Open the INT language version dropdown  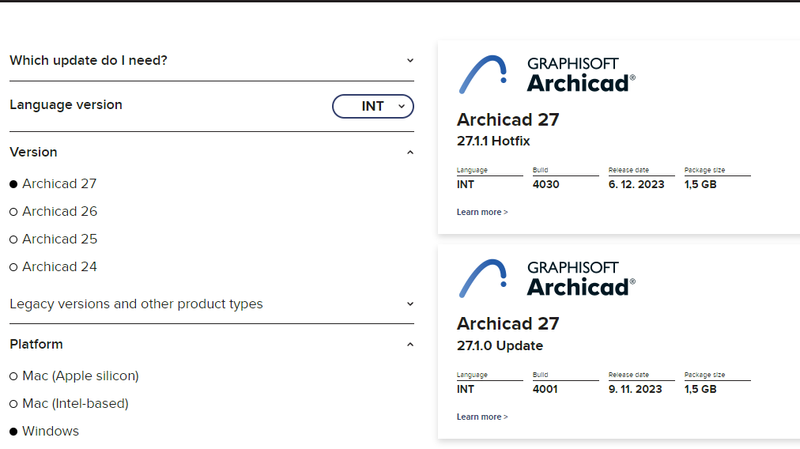pyautogui.click(x=373, y=106)
